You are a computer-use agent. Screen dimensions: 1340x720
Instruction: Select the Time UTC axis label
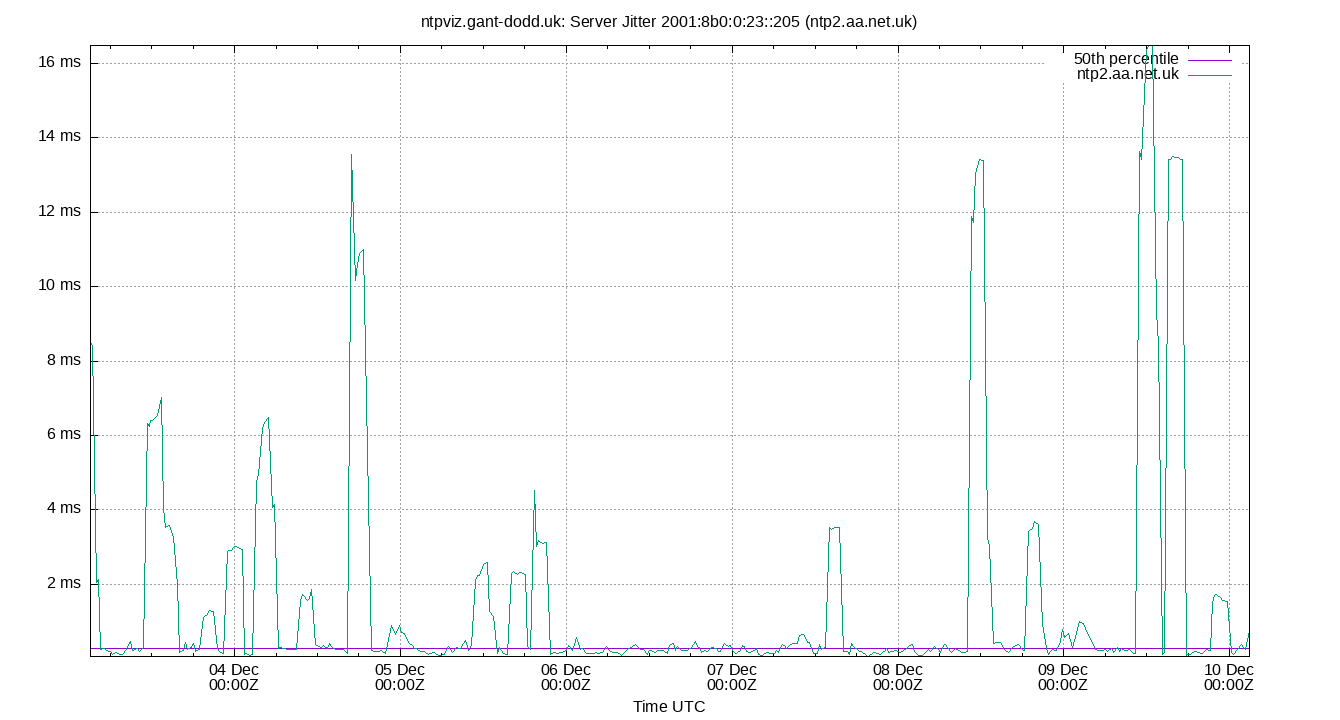point(670,707)
